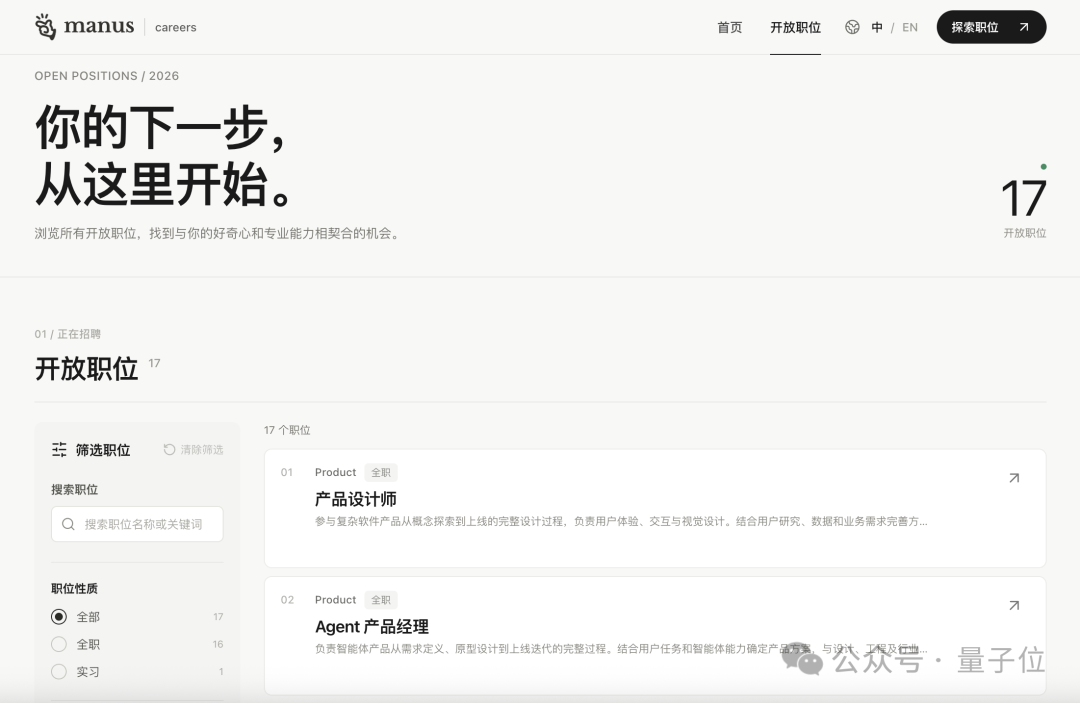Select the 全部 radio option
The image size is (1080, 703).
pyautogui.click(x=59, y=616)
